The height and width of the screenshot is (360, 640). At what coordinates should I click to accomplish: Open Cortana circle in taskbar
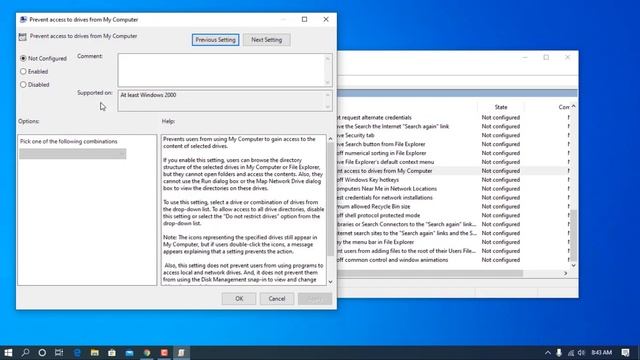42,353
